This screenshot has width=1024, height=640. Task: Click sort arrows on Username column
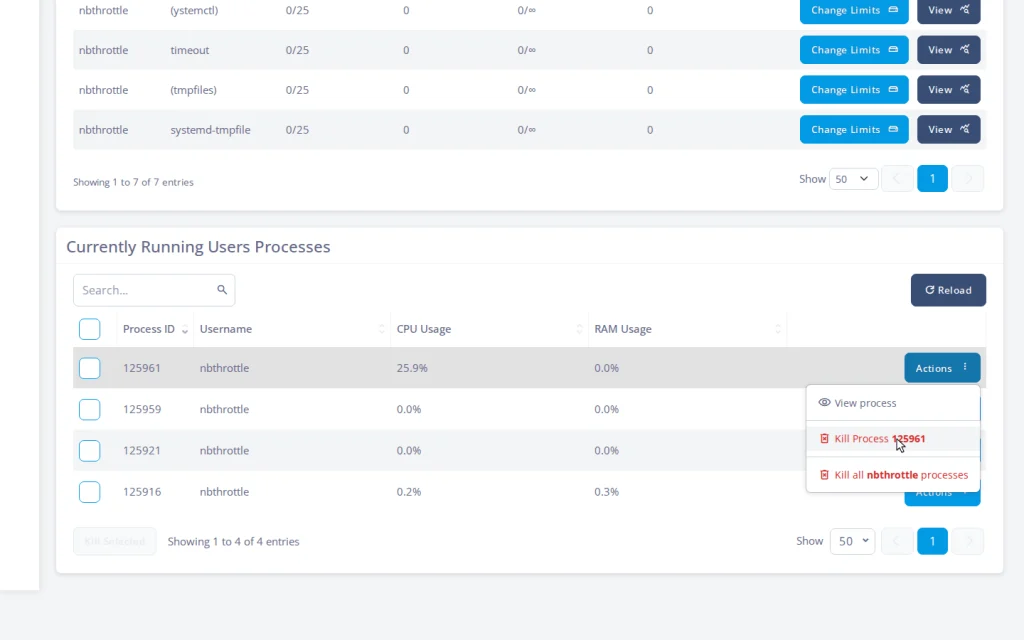coord(382,329)
